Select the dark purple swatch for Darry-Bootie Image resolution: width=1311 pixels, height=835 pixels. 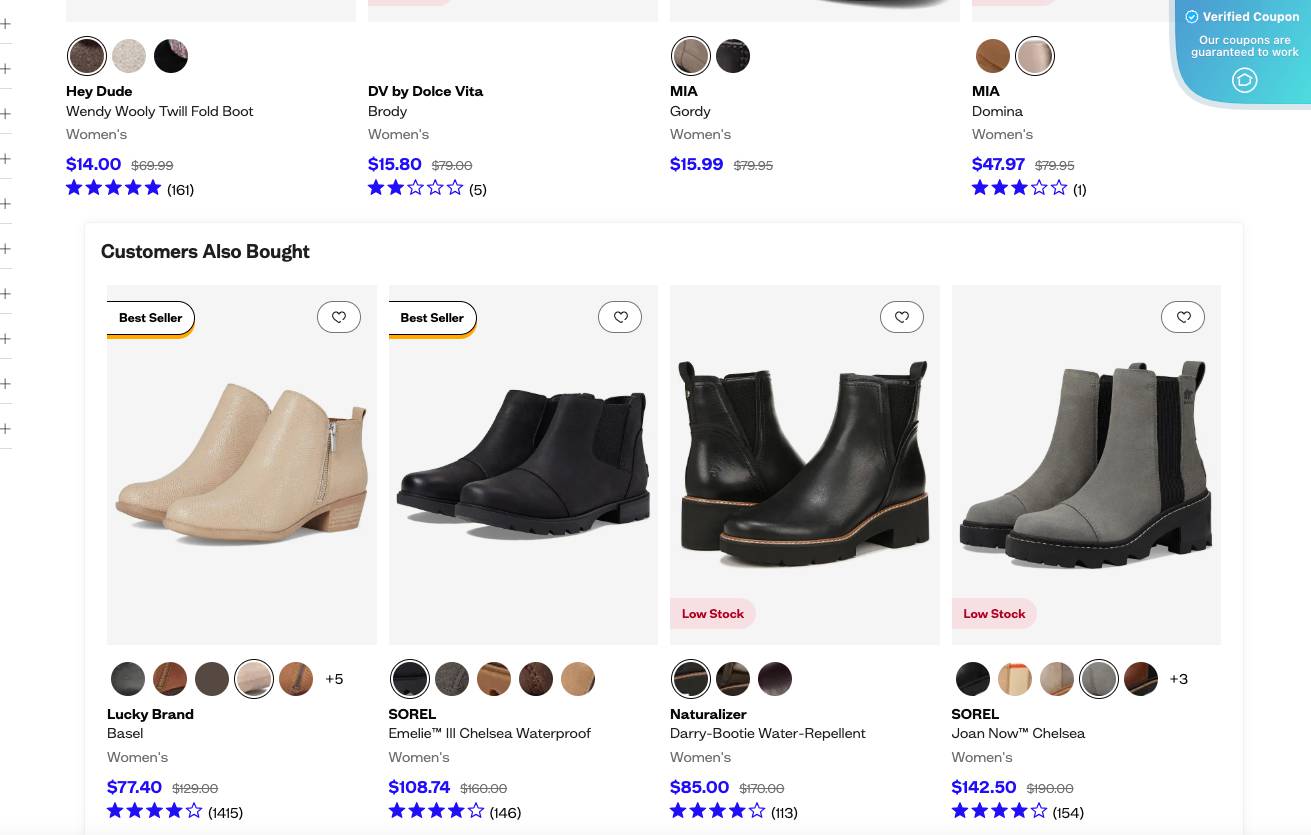pyautogui.click(x=774, y=679)
